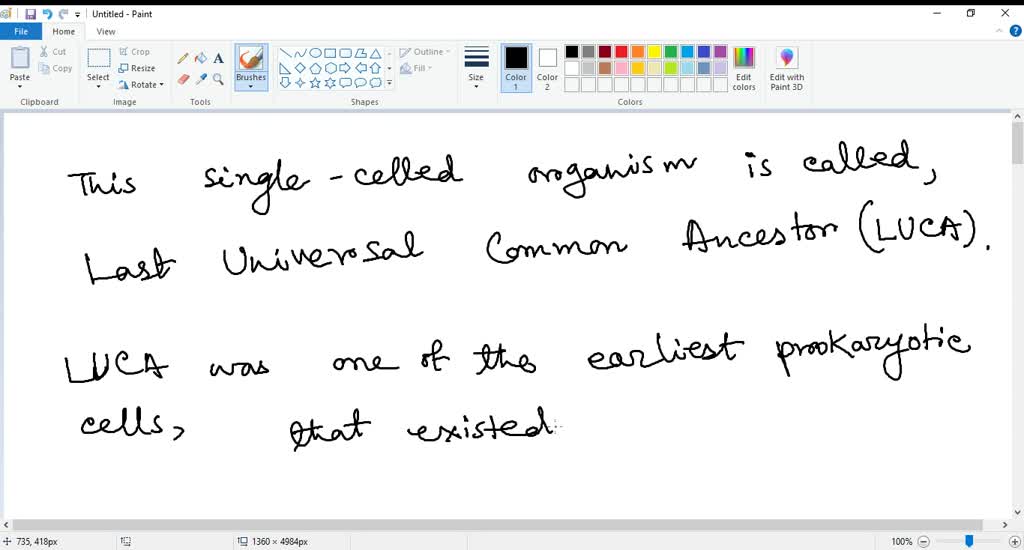Select the Pencil tool

click(x=183, y=59)
